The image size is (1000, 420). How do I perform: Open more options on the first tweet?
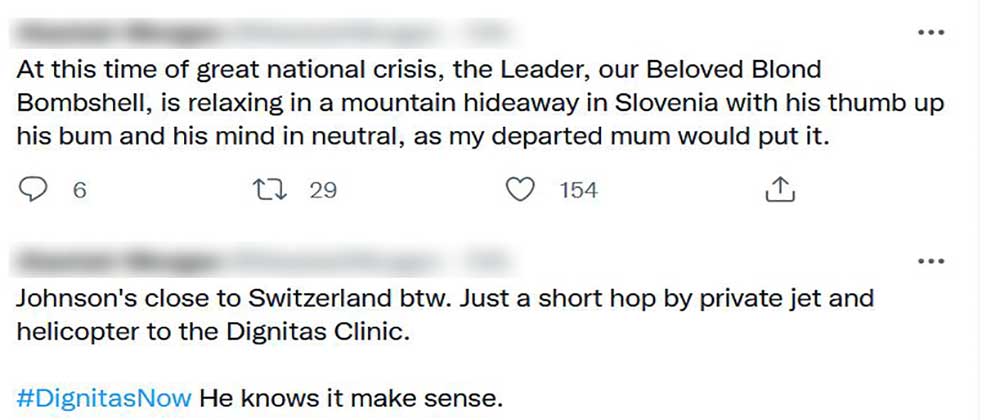point(930,32)
